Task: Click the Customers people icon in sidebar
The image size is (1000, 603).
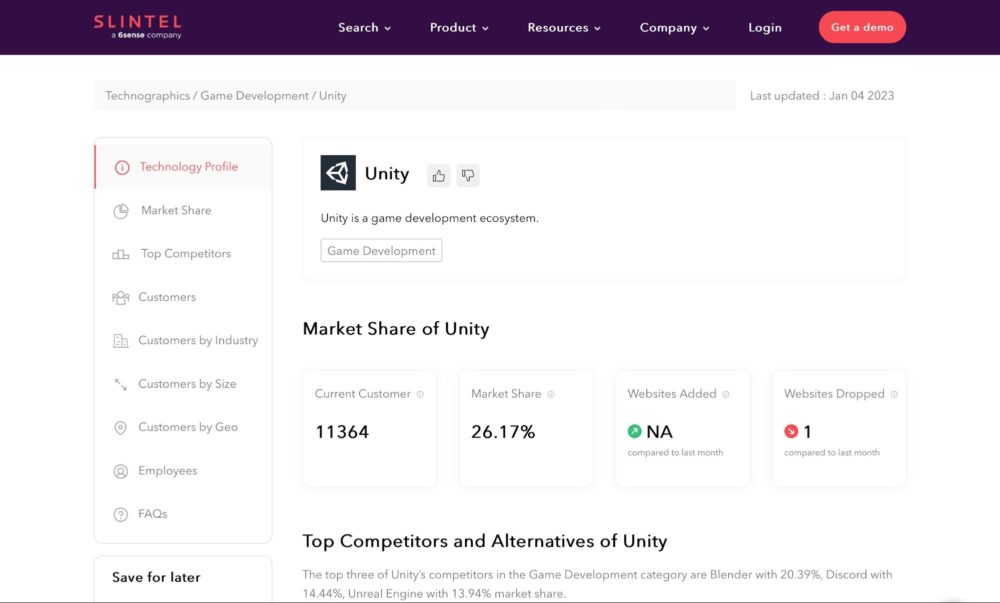Action: click(120, 297)
